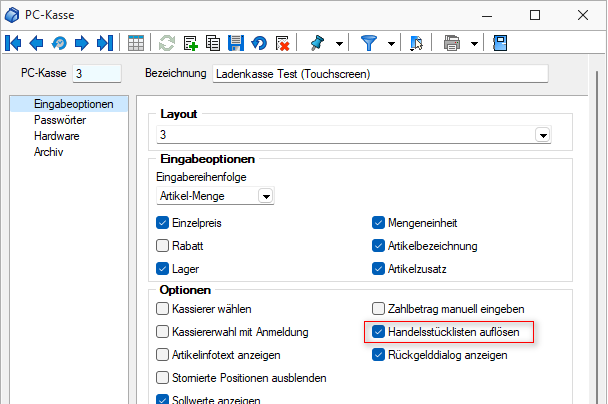Toggle the Artikelzusatz checkbox
The height and width of the screenshot is (404, 608).
click(x=378, y=269)
